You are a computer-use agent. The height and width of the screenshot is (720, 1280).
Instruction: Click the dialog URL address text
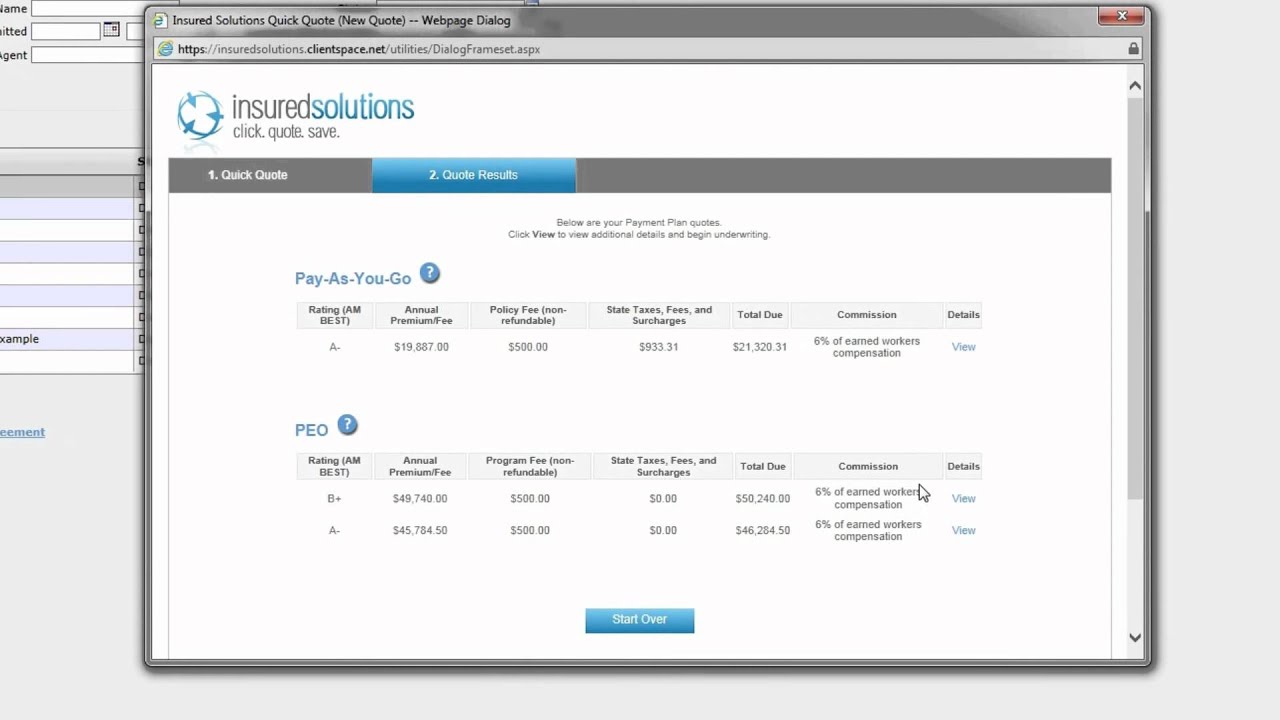359,49
